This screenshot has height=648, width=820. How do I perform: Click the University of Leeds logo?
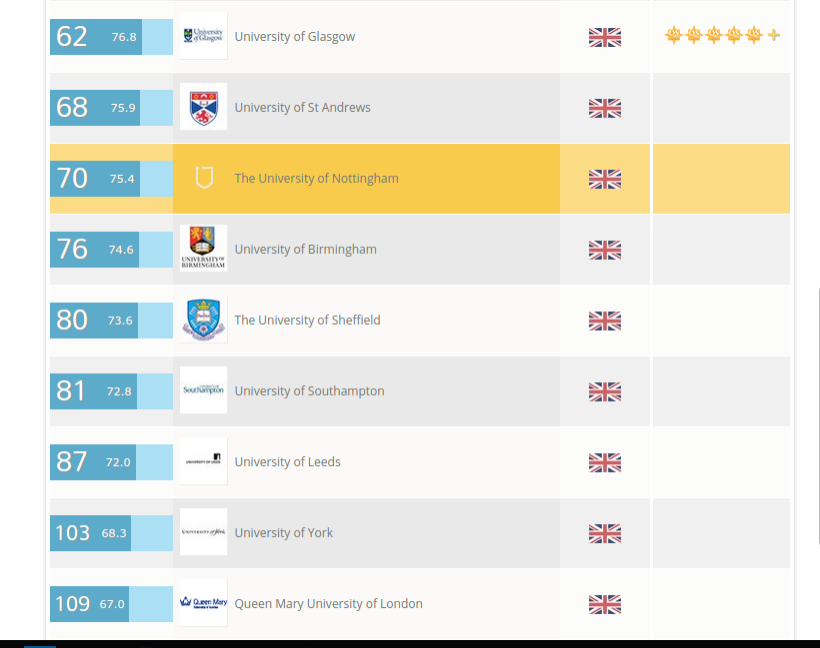[x=203, y=461]
